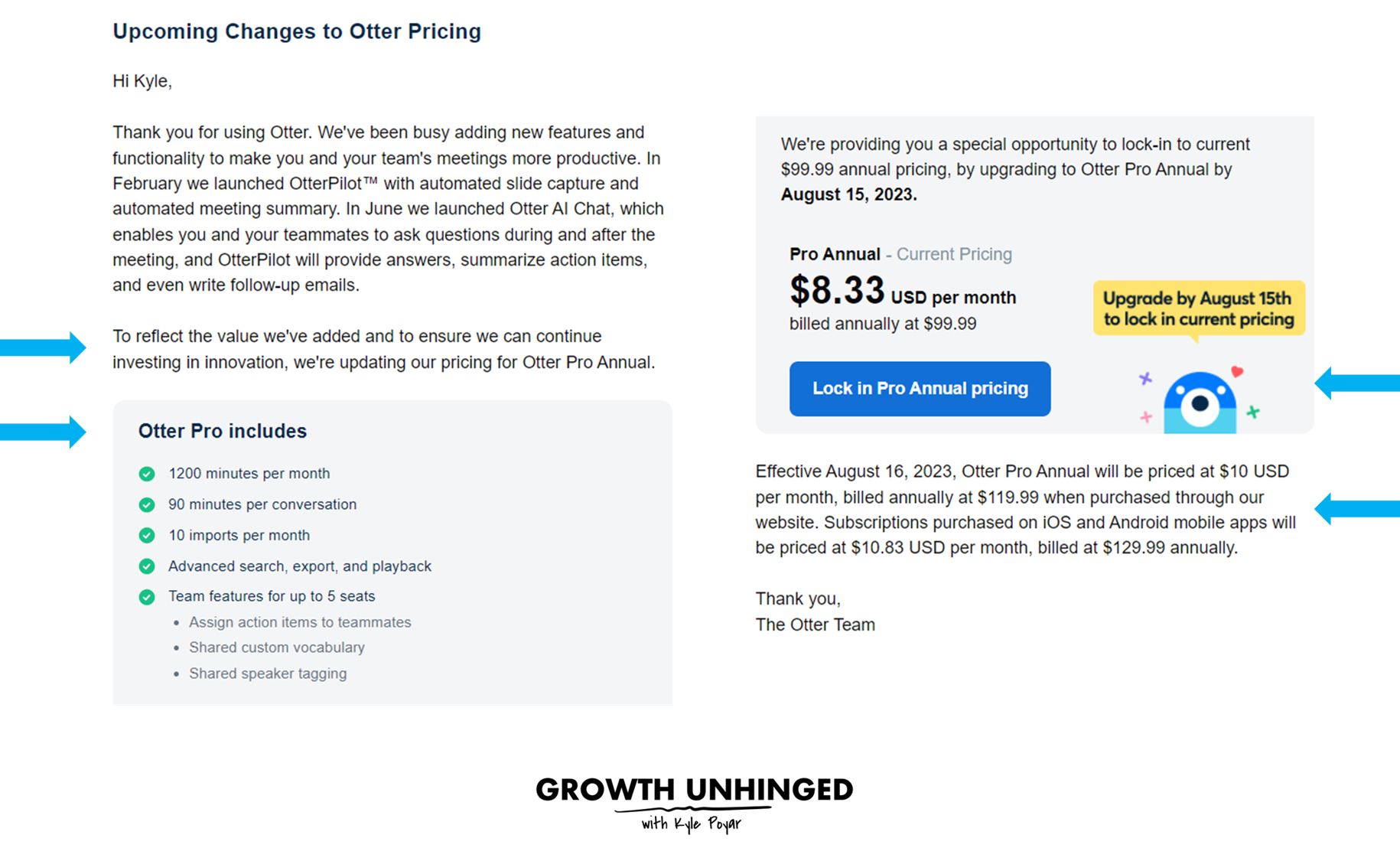Click the blue arrow beside Otter Pro includes
This screenshot has width=1400, height=861.
[x=42, y=431]
